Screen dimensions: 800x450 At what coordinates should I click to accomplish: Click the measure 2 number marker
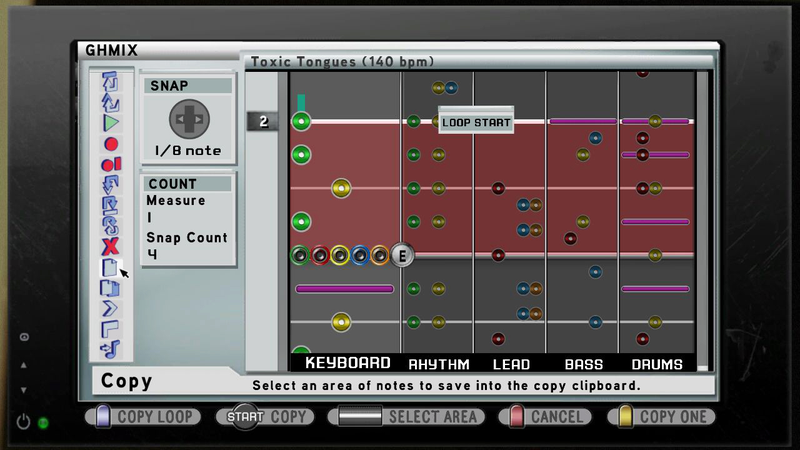click(263, 121)
